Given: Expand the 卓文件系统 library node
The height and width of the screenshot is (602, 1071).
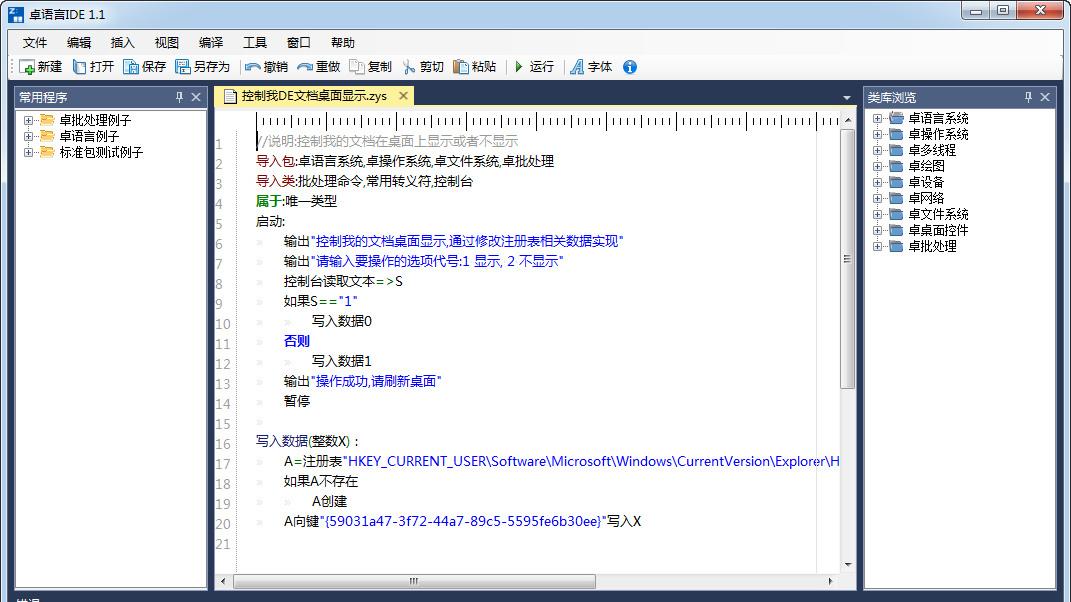Looking at the screenshot, I should pyautogui.click(x=877, y=215).
